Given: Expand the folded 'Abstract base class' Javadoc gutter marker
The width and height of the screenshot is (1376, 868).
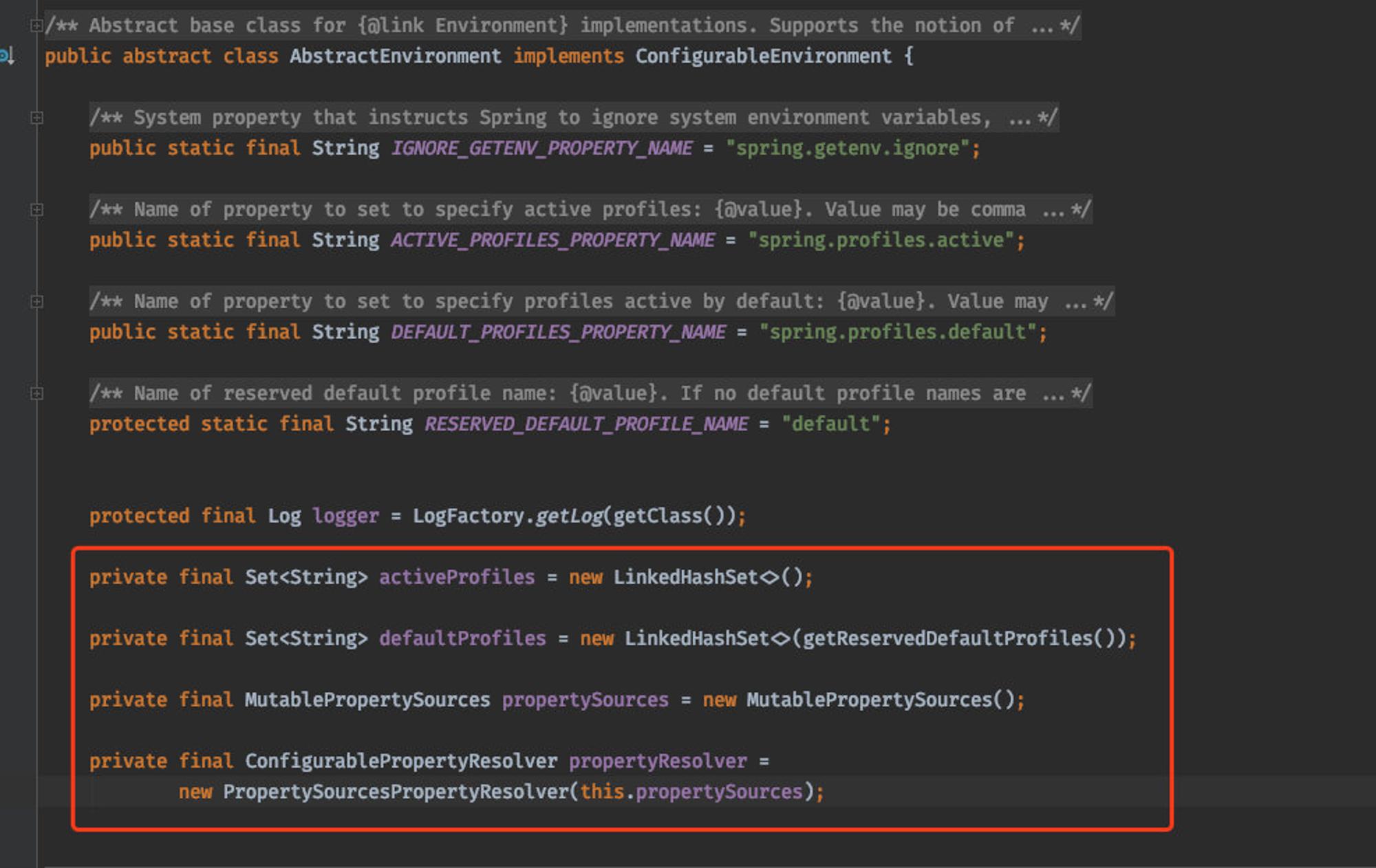Looking at the screenshot, I should 36,26.
